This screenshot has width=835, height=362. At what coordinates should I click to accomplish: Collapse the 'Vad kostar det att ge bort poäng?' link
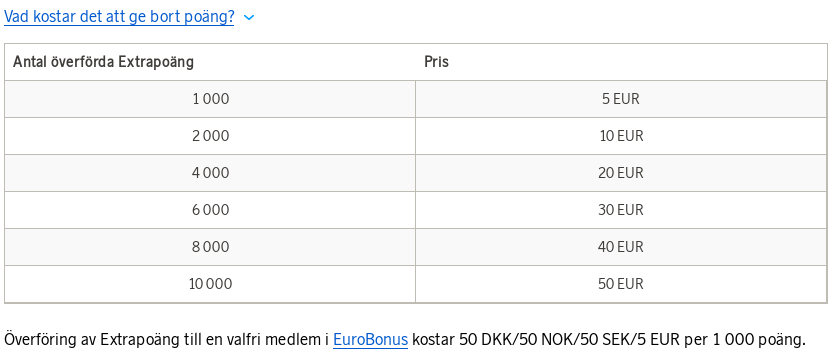[119, 17]
